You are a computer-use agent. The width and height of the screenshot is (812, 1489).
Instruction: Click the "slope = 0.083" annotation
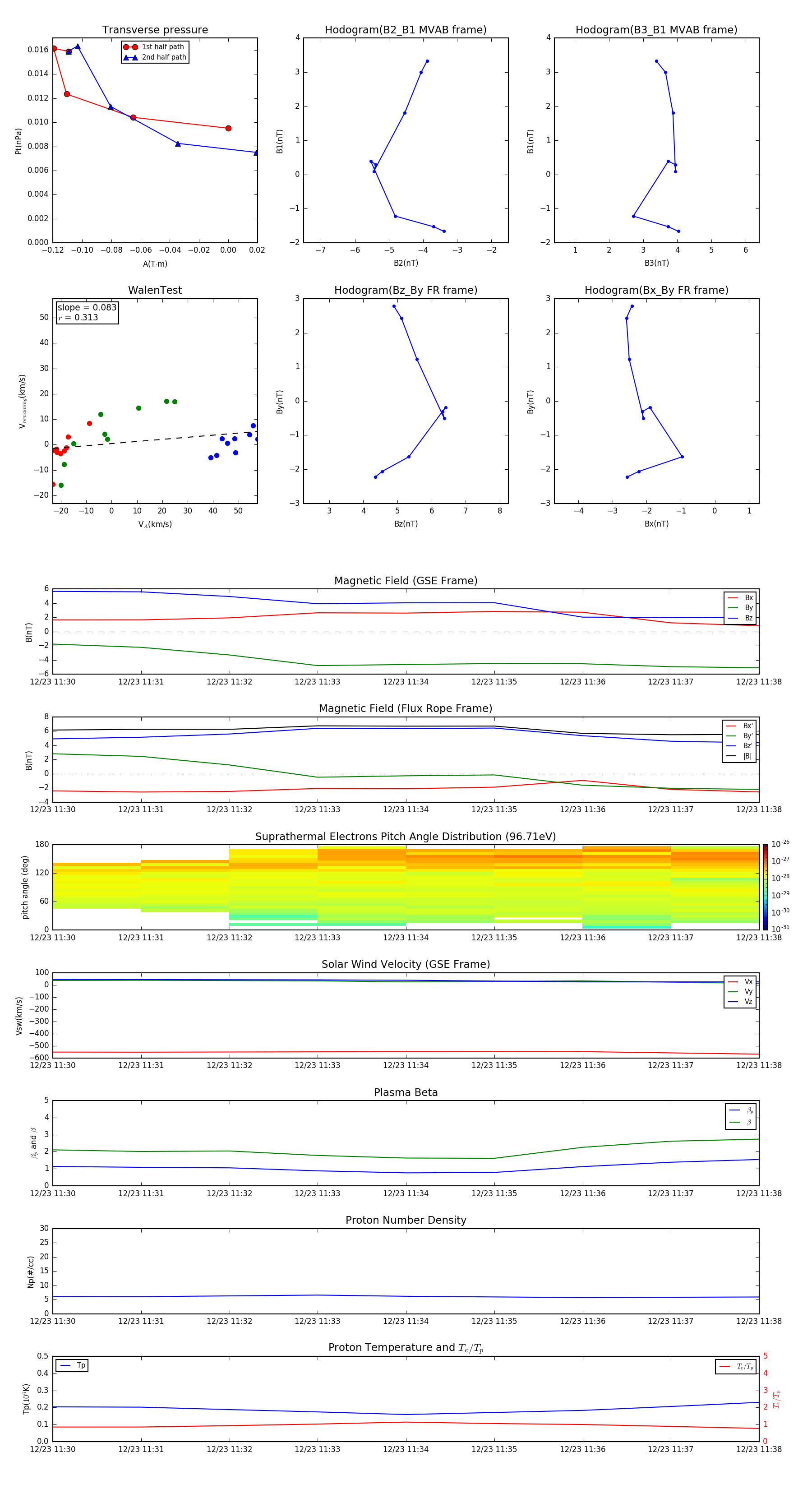click(x=87, y=308)
